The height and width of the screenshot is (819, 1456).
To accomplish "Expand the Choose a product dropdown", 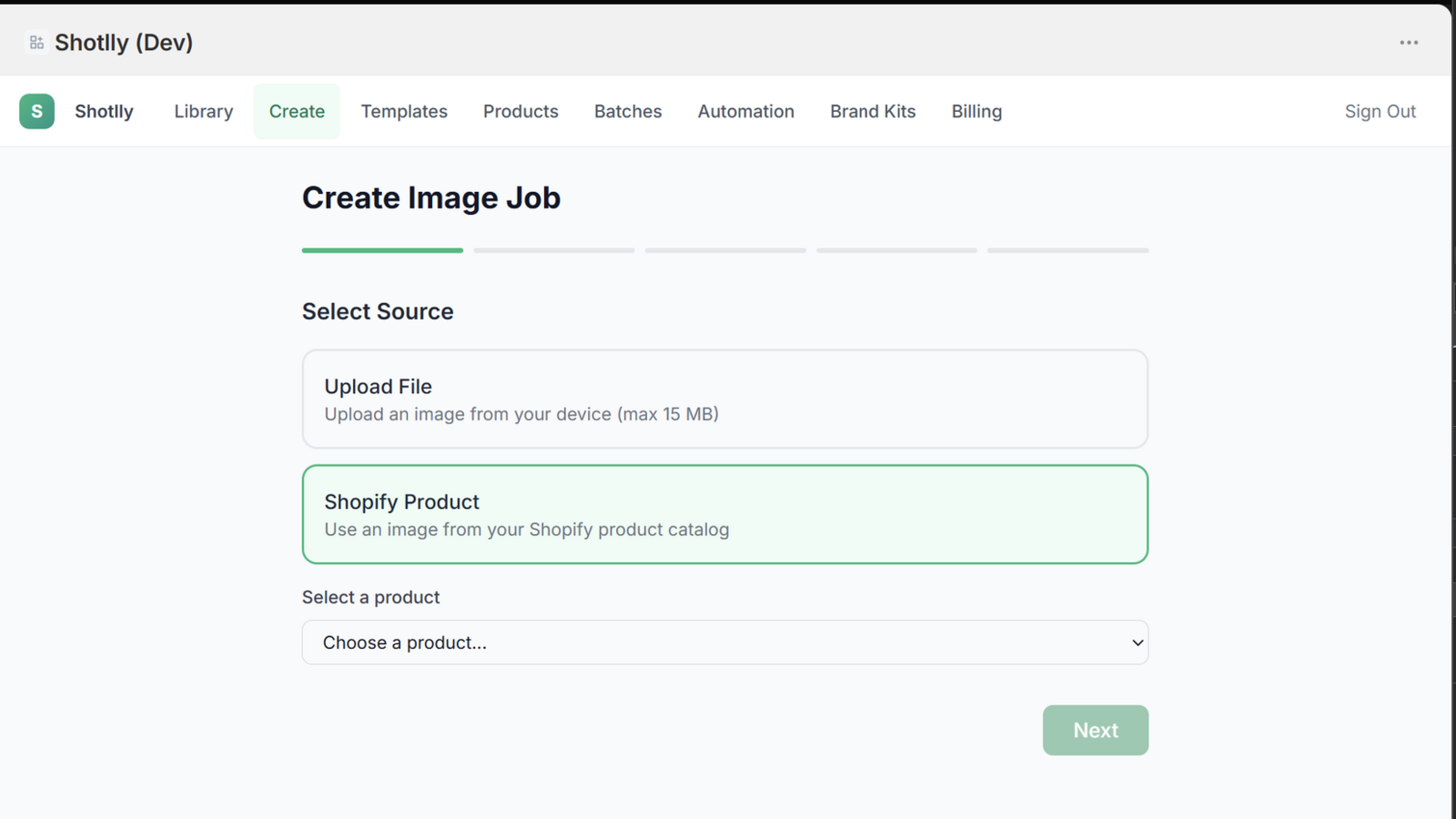I will point(725,642).
